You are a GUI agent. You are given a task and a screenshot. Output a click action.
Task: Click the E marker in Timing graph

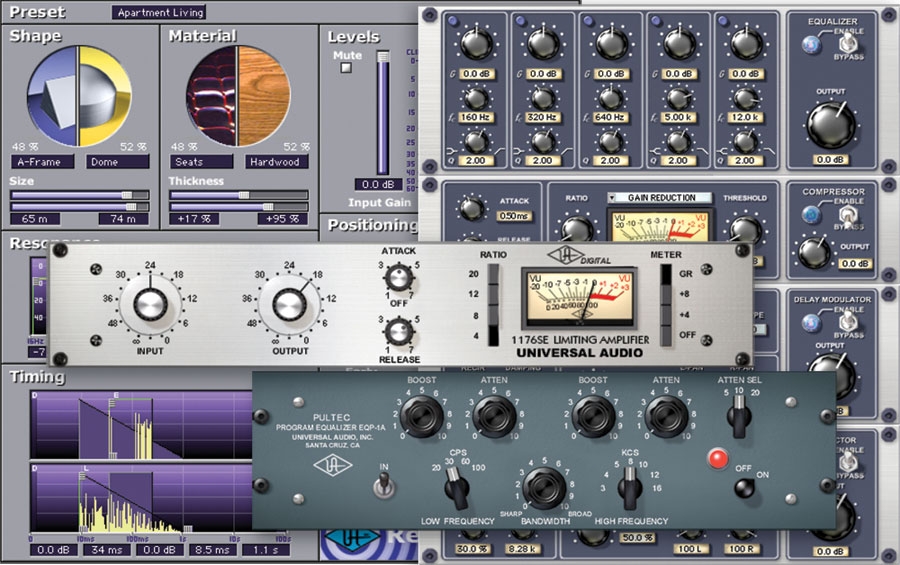pos(116,396)
